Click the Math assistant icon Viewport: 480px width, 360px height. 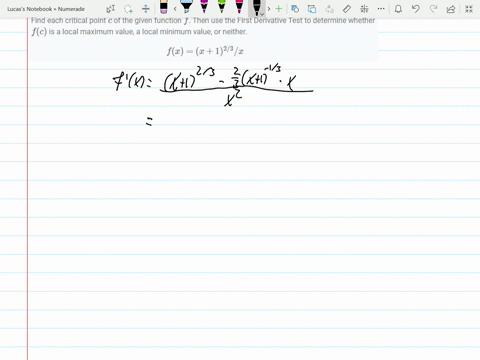[364, 9]
